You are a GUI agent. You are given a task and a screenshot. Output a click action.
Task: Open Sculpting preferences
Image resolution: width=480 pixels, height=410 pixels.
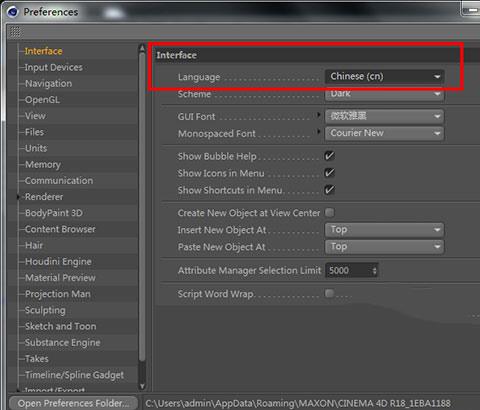coord(45,310)
